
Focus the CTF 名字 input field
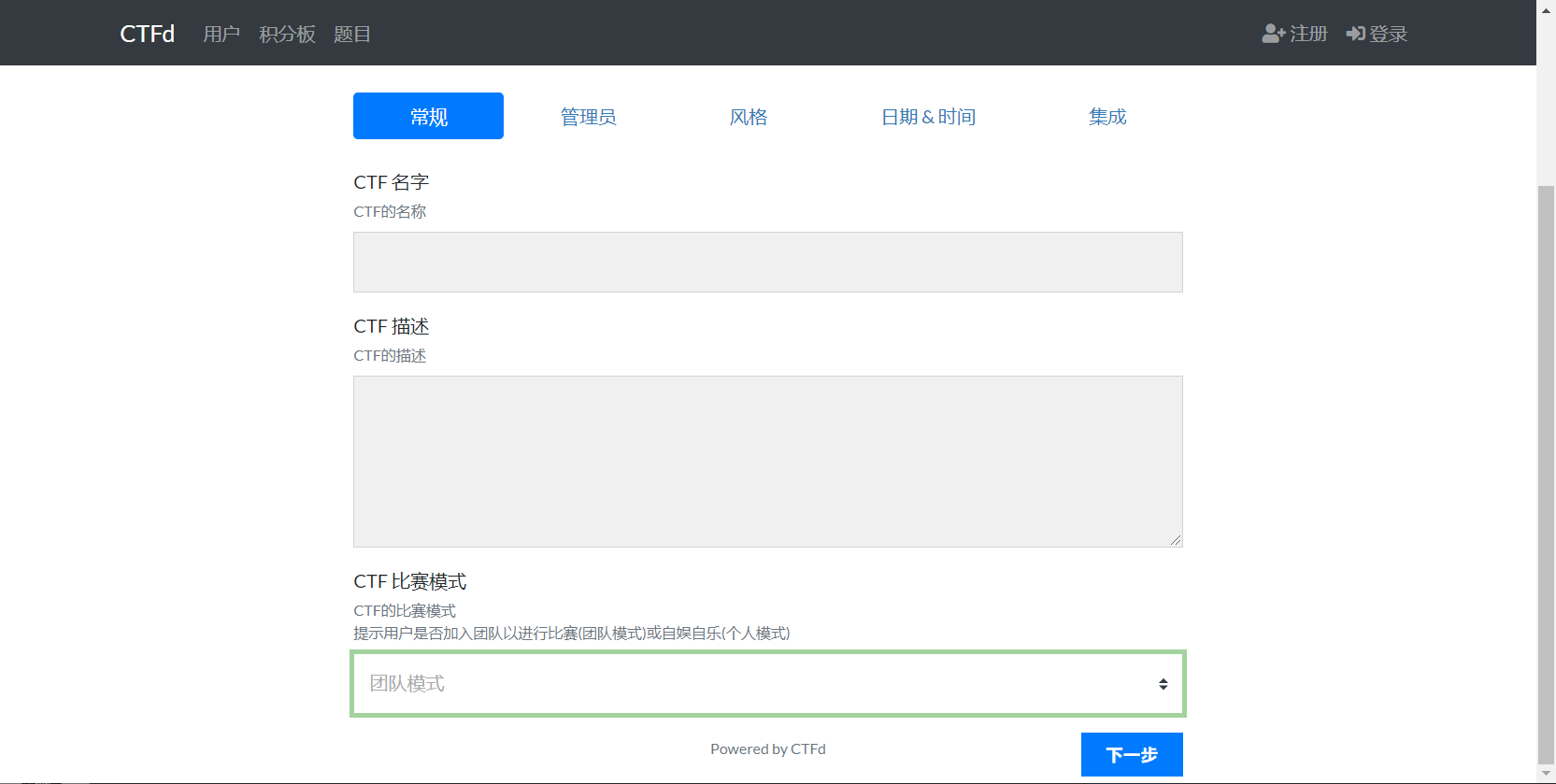pyautogui.click(x=767, y=263)
